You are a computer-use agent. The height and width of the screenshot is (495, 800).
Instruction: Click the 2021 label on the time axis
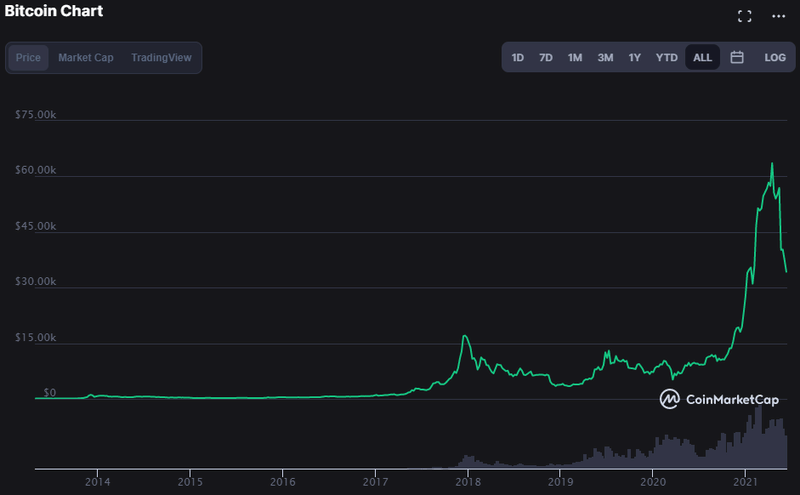click(745, 482)
